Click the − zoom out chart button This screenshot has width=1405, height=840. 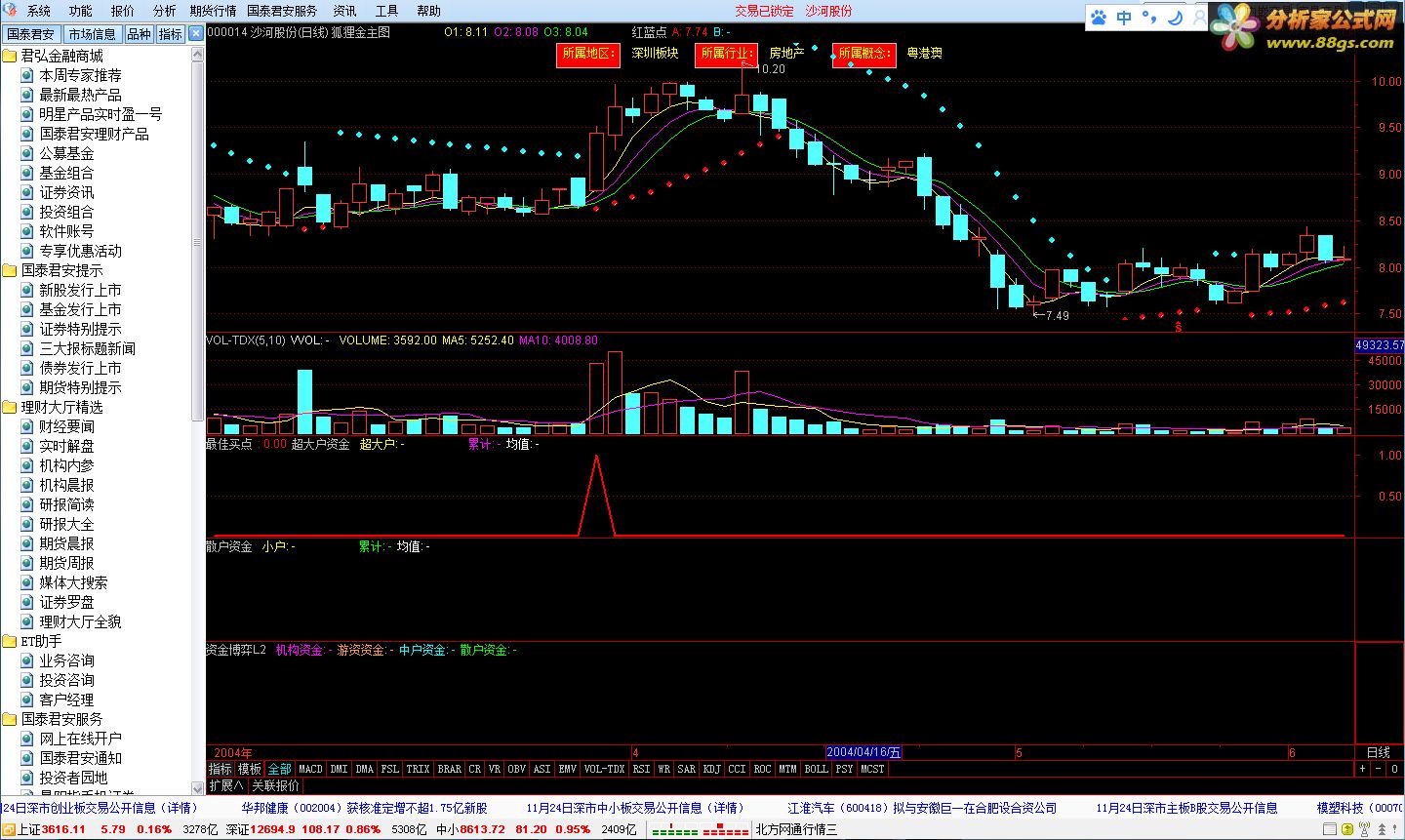1379,769
